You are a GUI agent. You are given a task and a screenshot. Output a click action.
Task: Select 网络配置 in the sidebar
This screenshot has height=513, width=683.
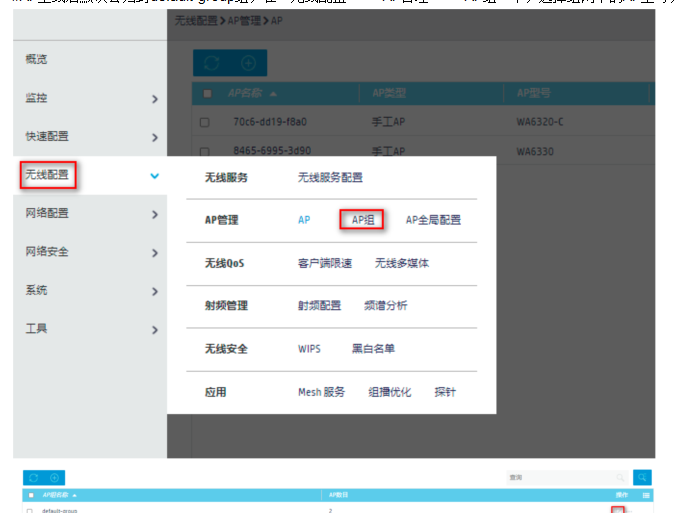tap(47, 213)
